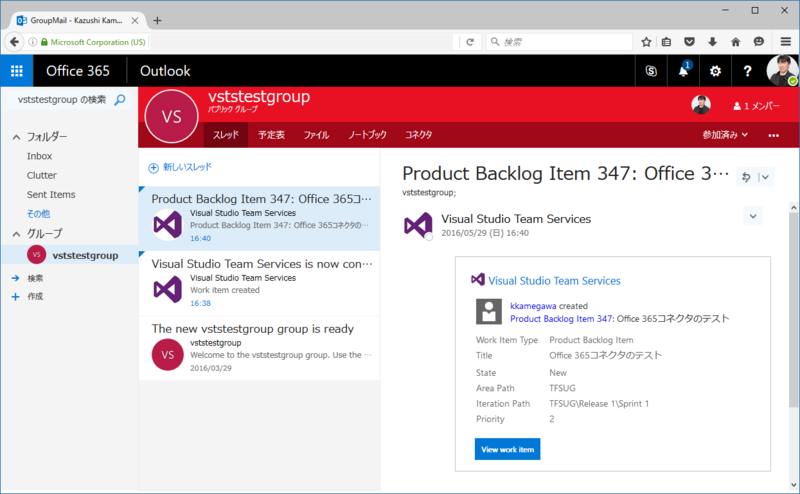Open the Office 365 app launcher grid
The width and height of the screenshot is (800, 494).
click(16, 71)
